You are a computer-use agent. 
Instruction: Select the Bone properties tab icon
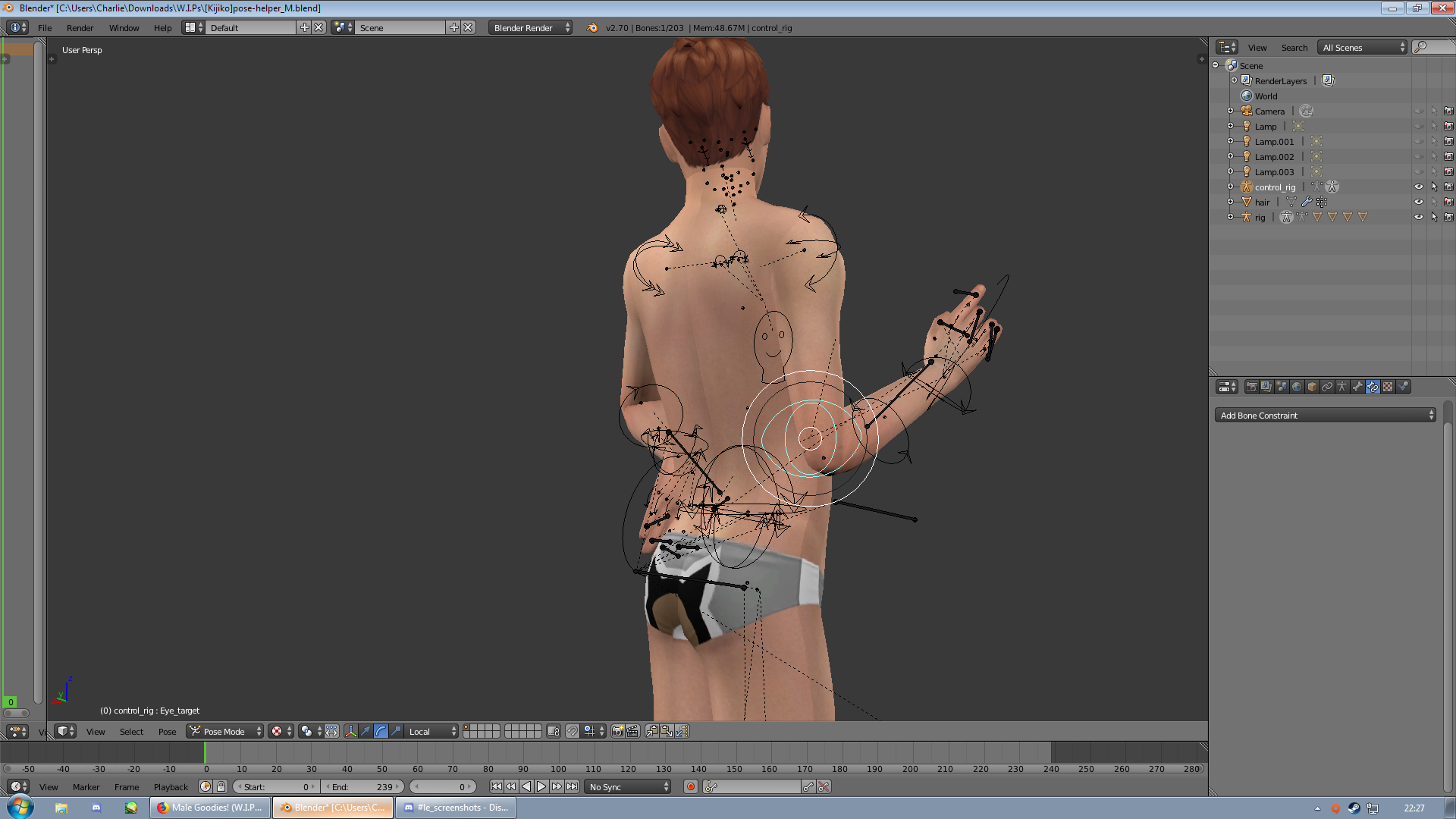(x=1357, y=387)
